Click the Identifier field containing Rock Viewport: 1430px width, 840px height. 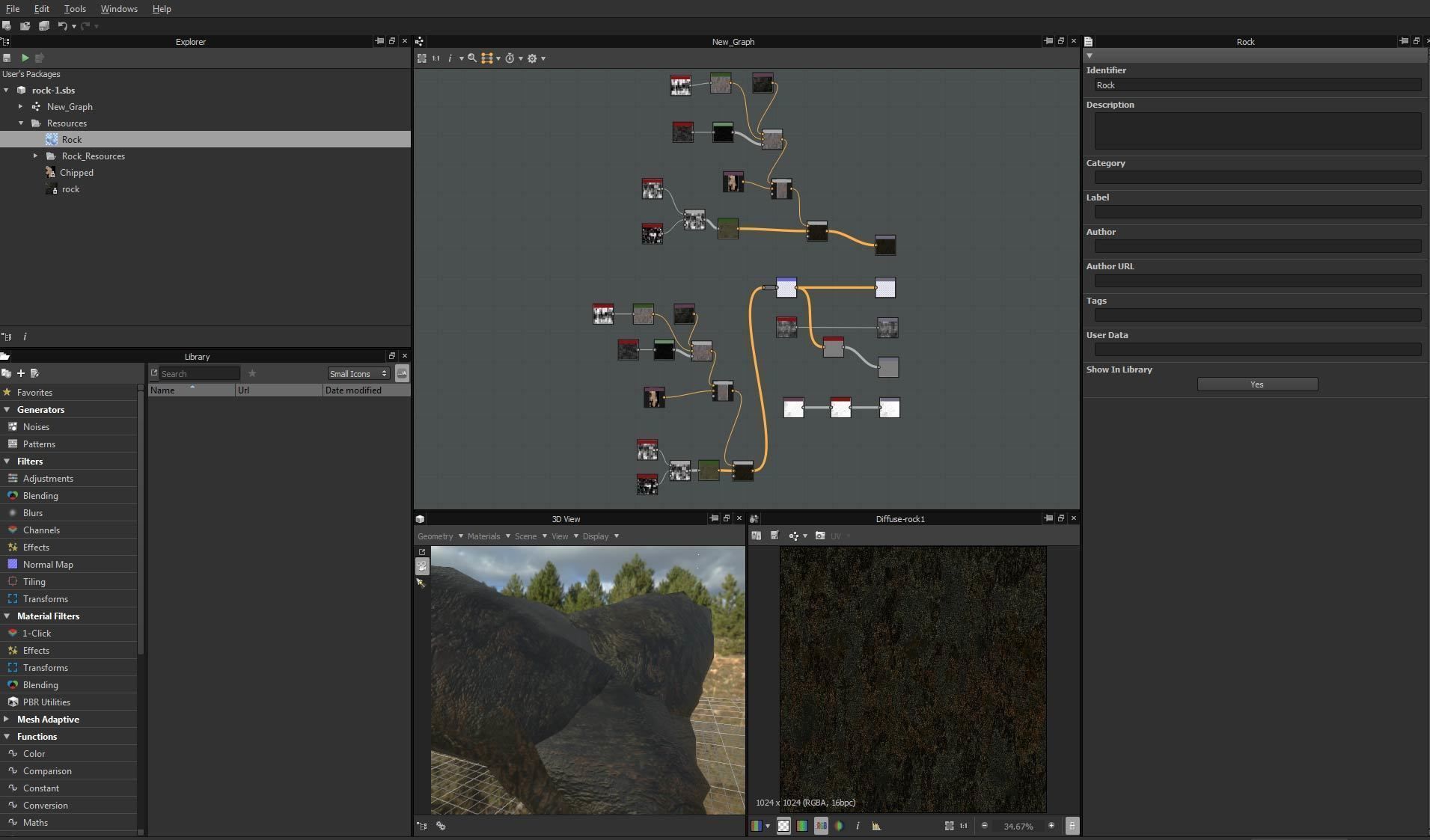[1257, 85]
